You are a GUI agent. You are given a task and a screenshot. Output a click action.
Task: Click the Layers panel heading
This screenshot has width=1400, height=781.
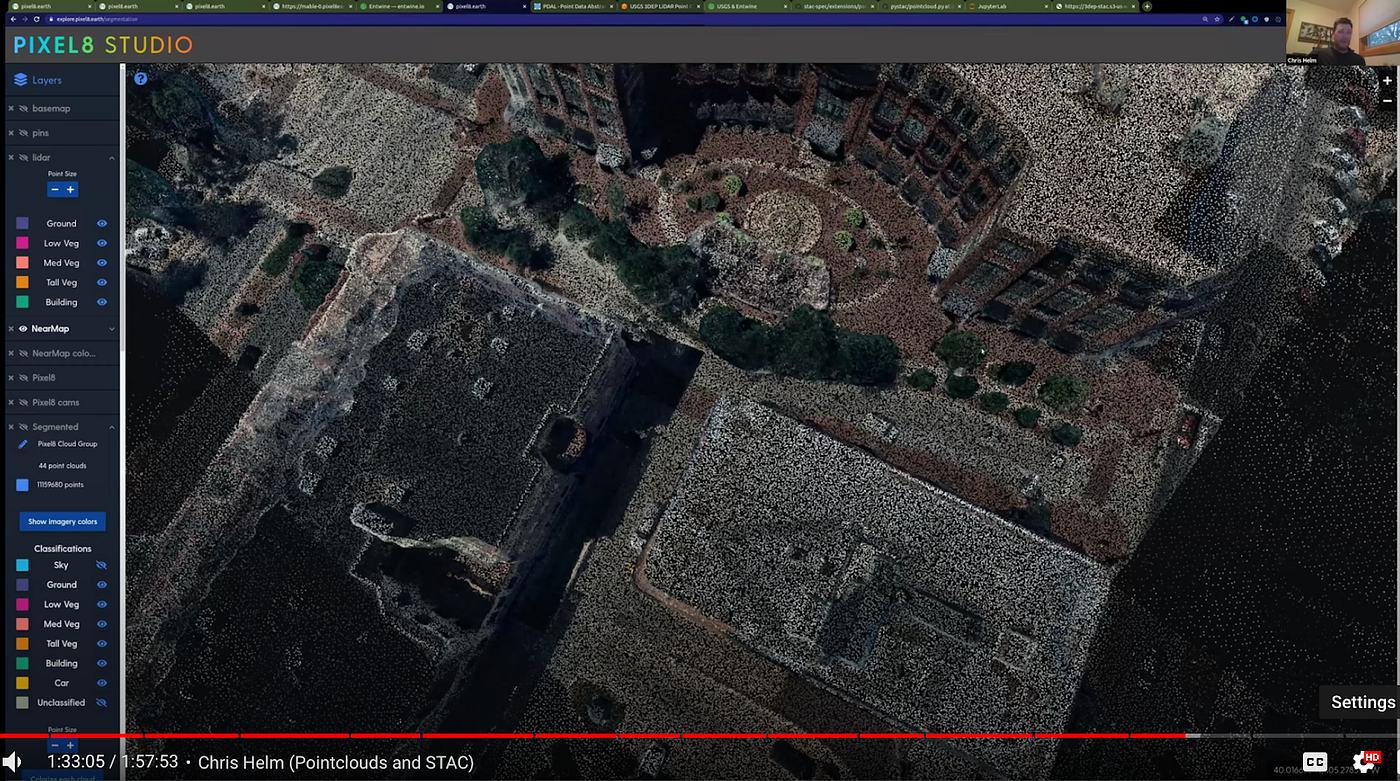tap(47, 80)
